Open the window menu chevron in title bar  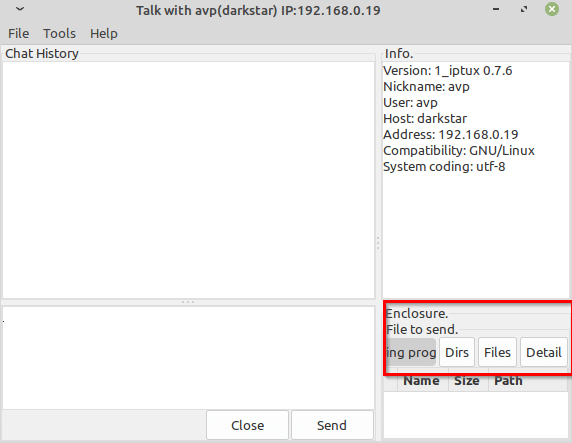coord(20,9)
